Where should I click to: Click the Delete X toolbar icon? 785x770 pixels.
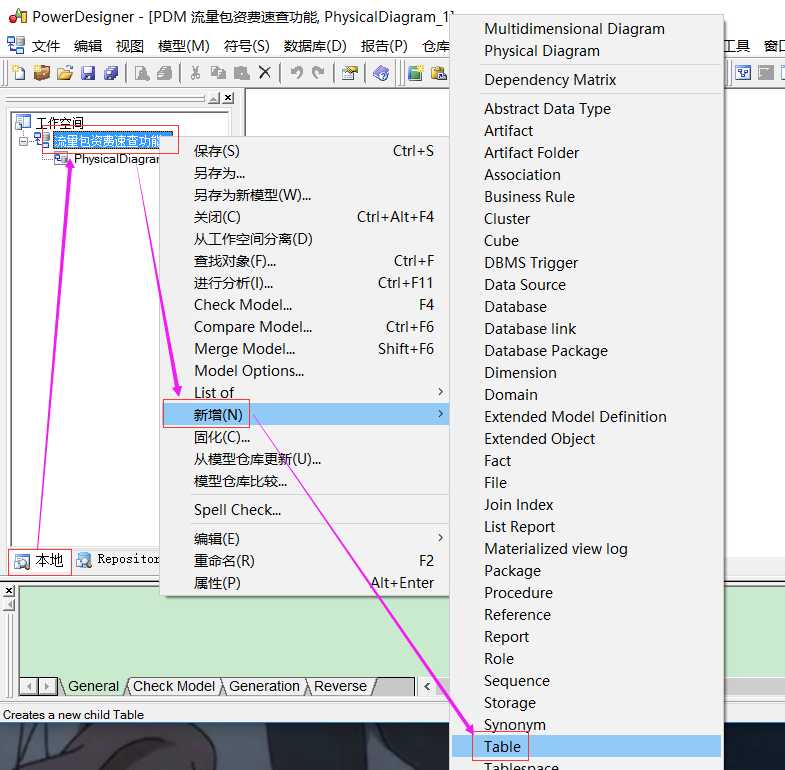click(x=265, y=73)
